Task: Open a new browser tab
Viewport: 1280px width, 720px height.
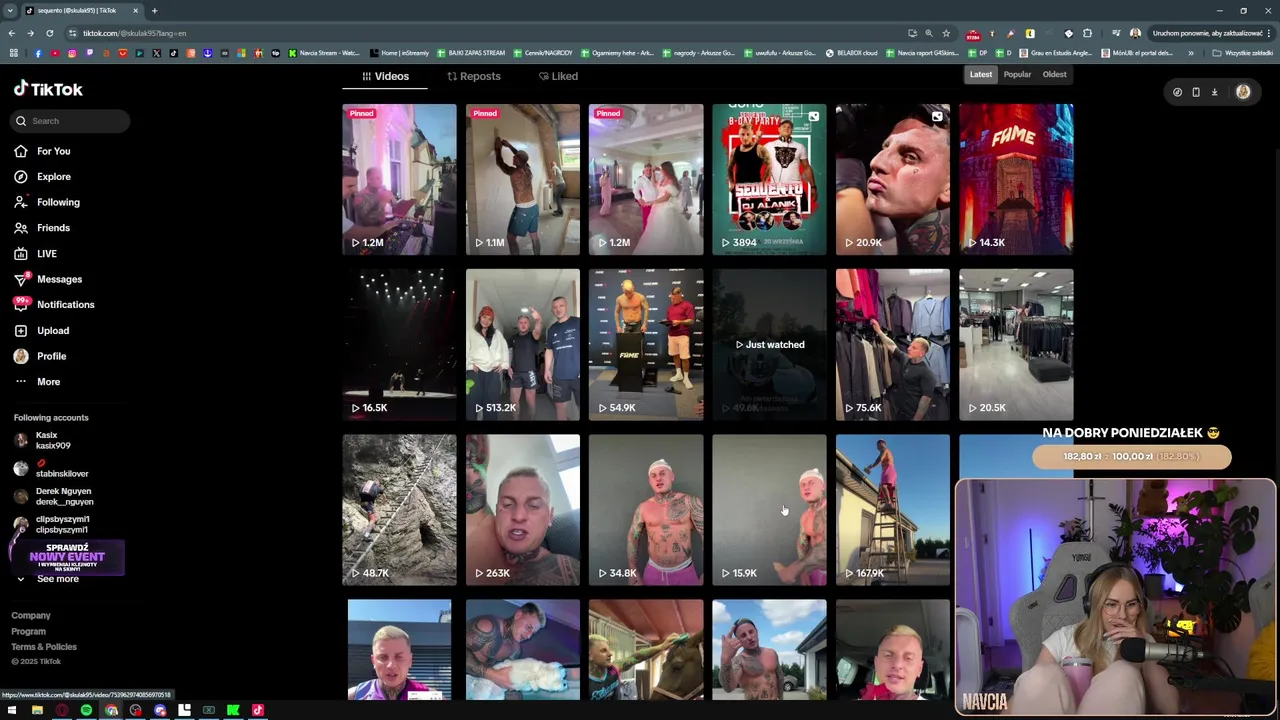Action: [154, 10]
